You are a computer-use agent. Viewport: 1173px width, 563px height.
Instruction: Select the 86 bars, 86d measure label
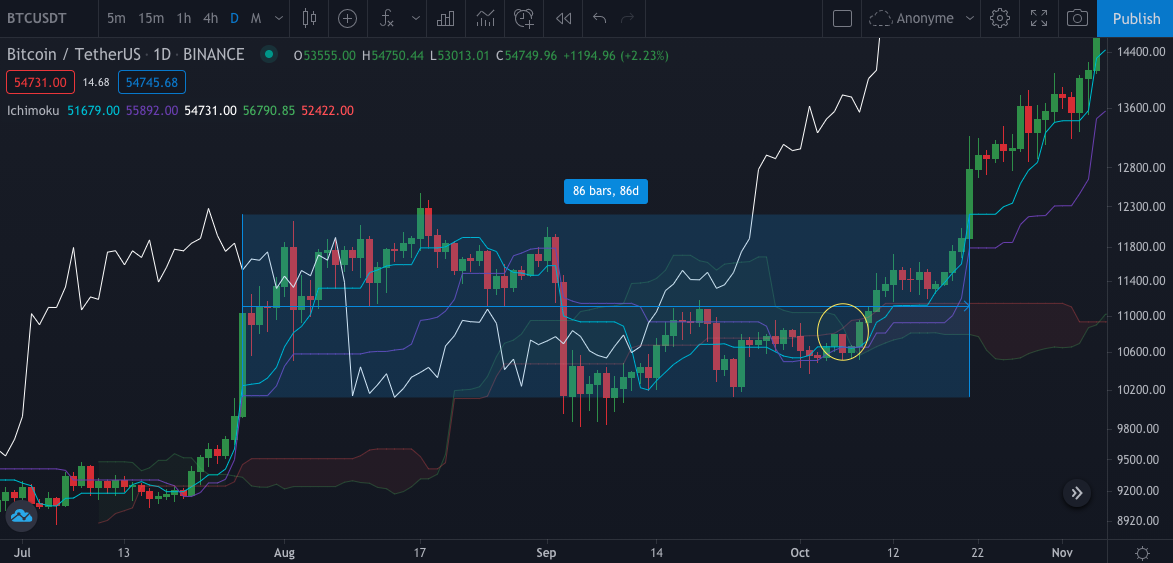coord(605,191)
